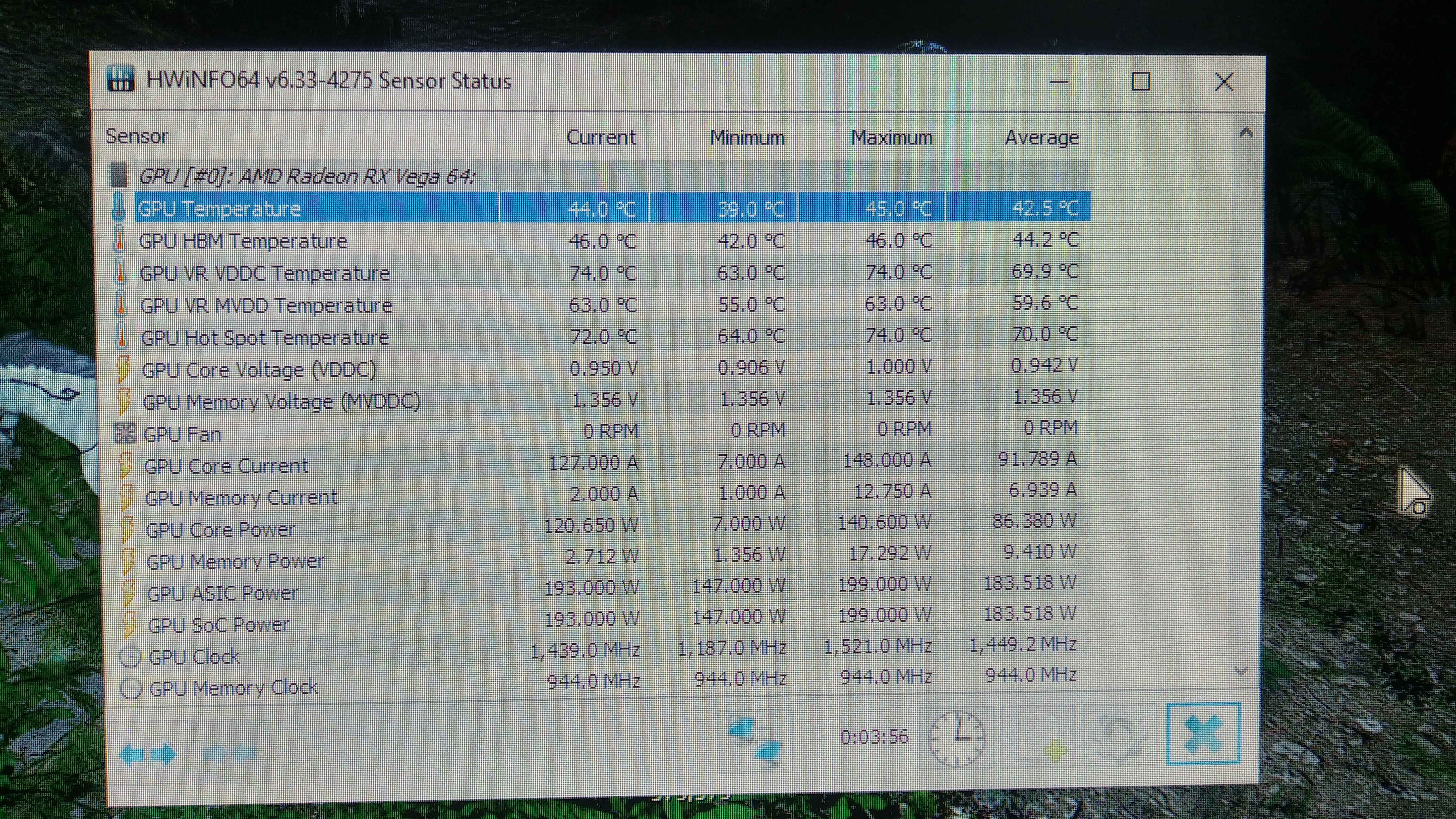Click the expand-collapse columns left-right arrows icon
Image resolution: width=1456 pixels, height=819 pixels.
(148, 754)
